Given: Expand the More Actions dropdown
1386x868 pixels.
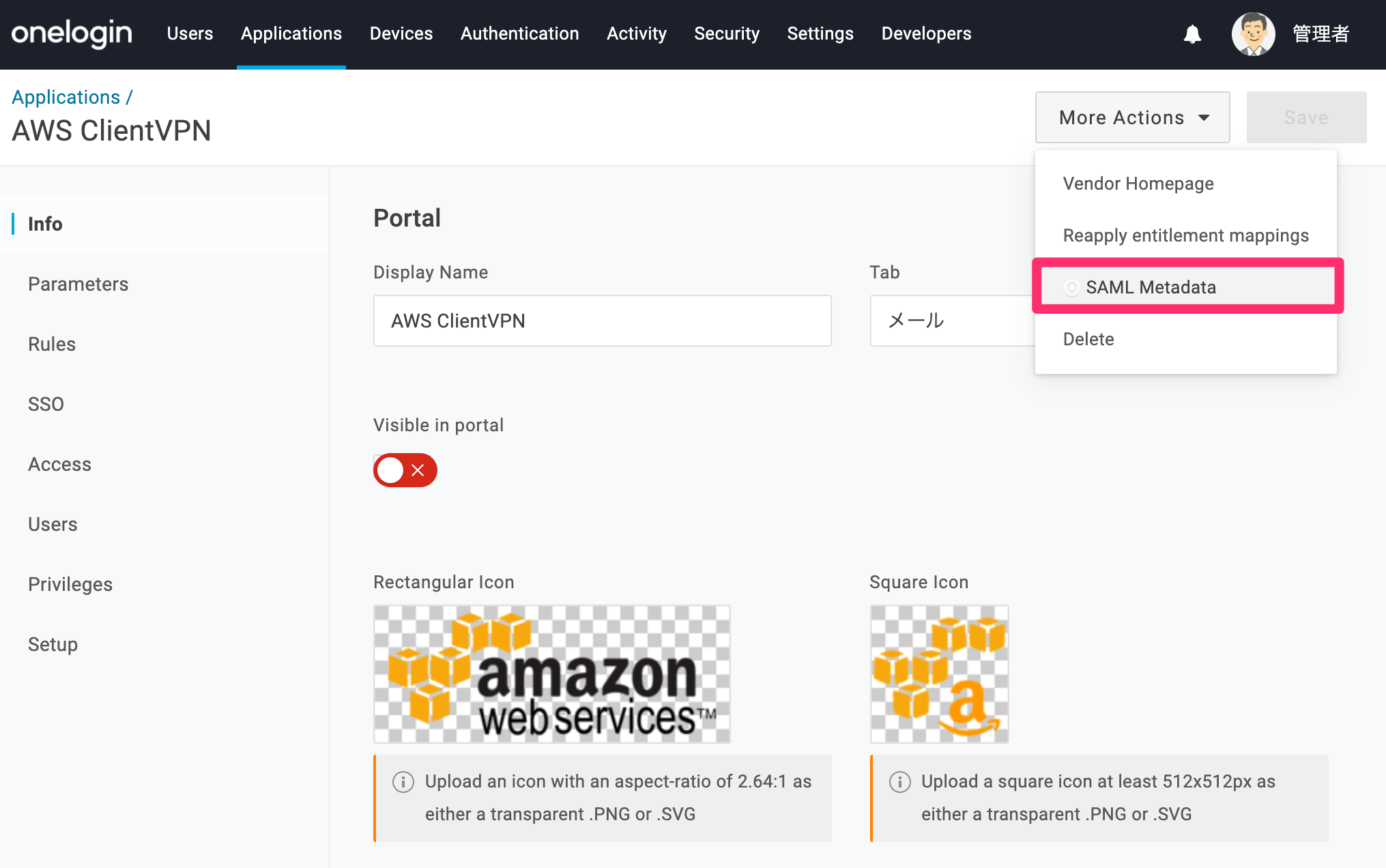Looking at the screenshot, I should [x=1133, y=117].
